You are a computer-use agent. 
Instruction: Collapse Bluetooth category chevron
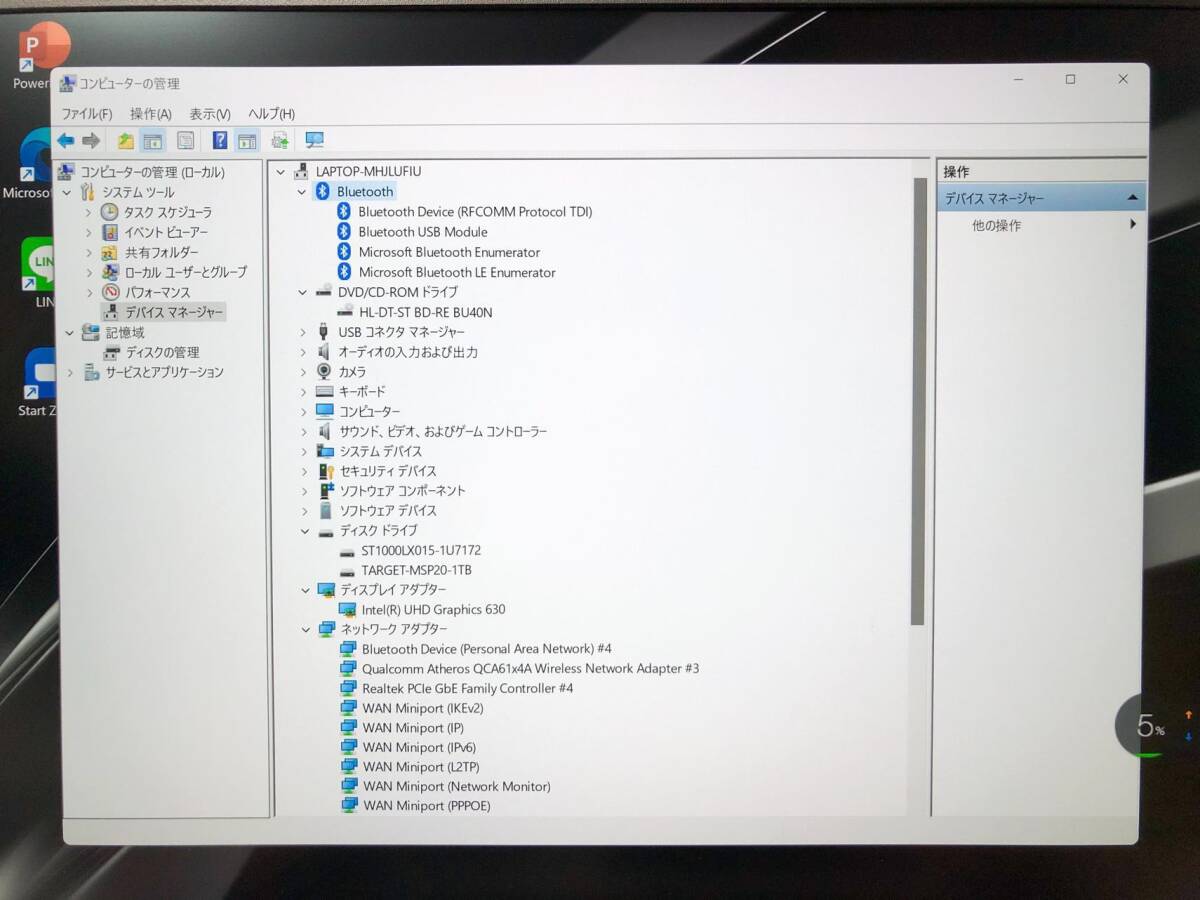[302, 191]
